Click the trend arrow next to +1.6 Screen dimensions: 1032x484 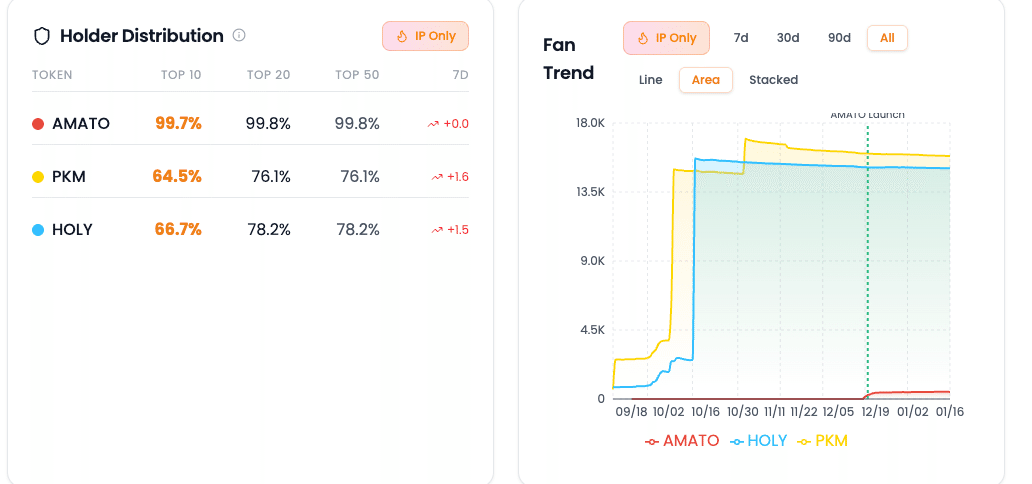click(x=437, y=177)
